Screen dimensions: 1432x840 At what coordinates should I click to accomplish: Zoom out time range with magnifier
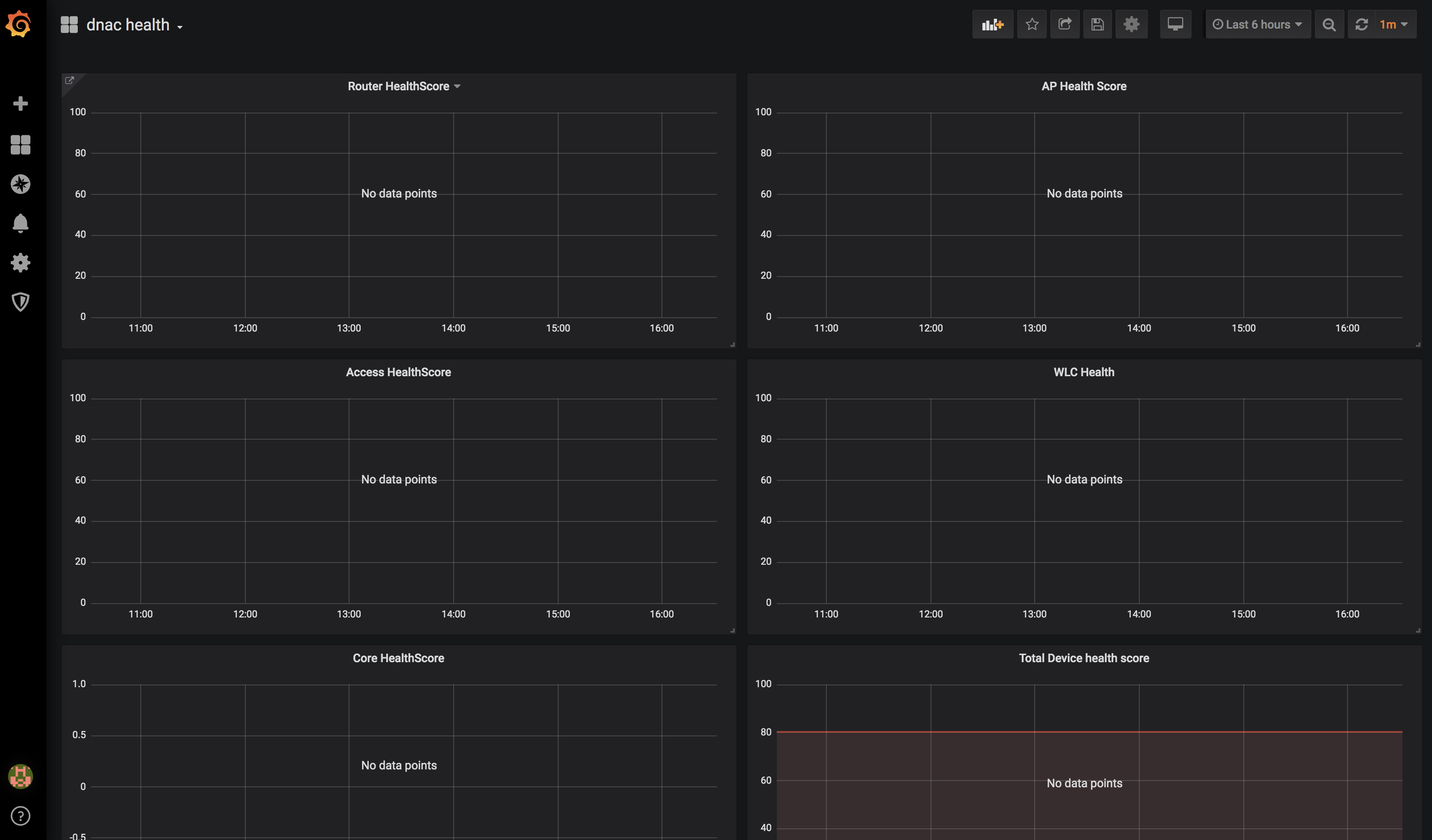click(1329, 25)
